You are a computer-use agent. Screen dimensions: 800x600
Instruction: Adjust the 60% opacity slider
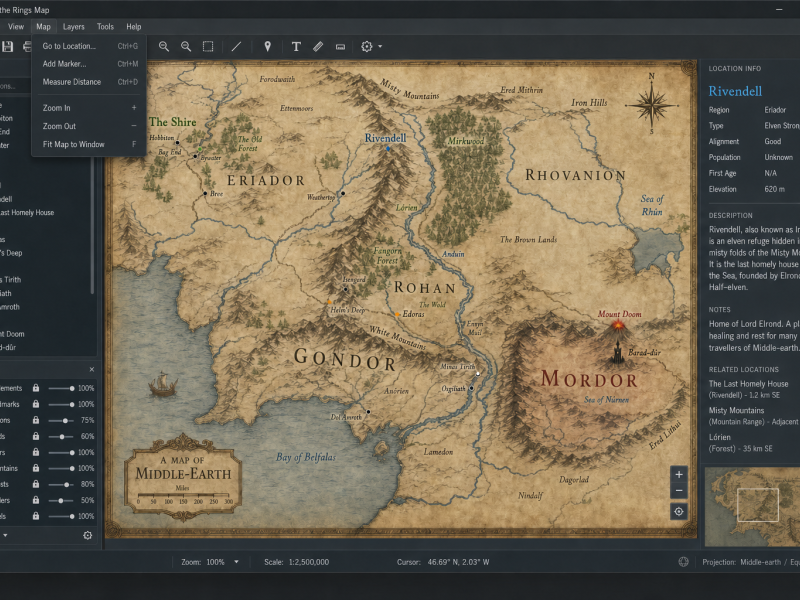(x=62, y=437)
